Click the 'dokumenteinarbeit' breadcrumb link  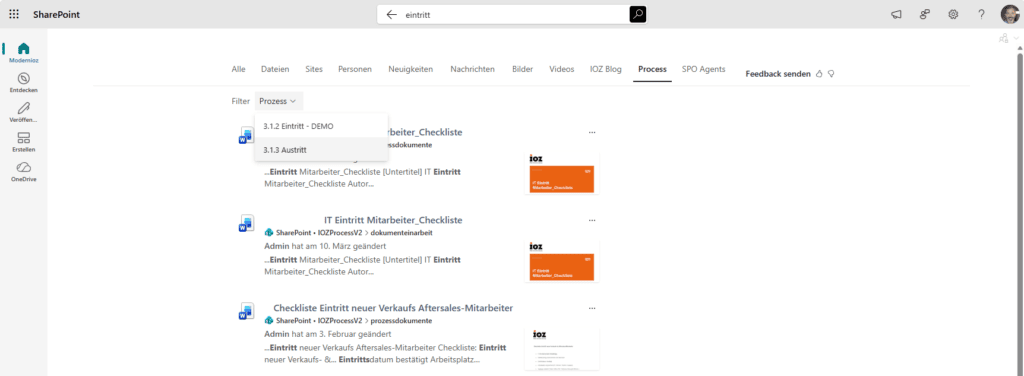tap(402, 233)
